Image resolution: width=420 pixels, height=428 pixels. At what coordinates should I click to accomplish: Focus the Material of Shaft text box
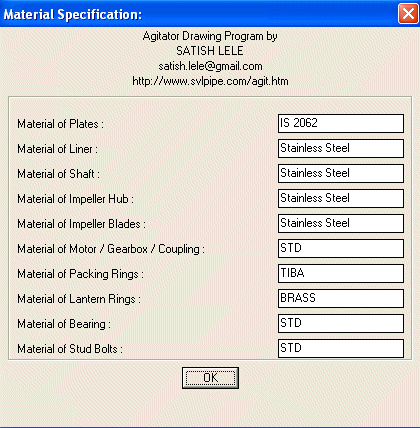click(341, 173)
